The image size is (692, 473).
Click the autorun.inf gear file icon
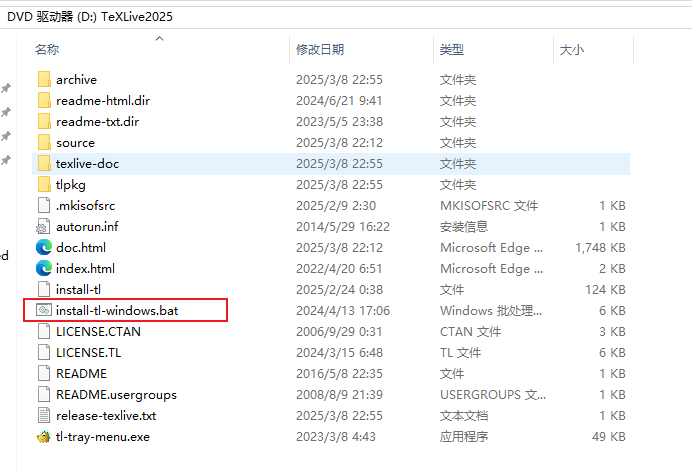(x=43, y=227)
